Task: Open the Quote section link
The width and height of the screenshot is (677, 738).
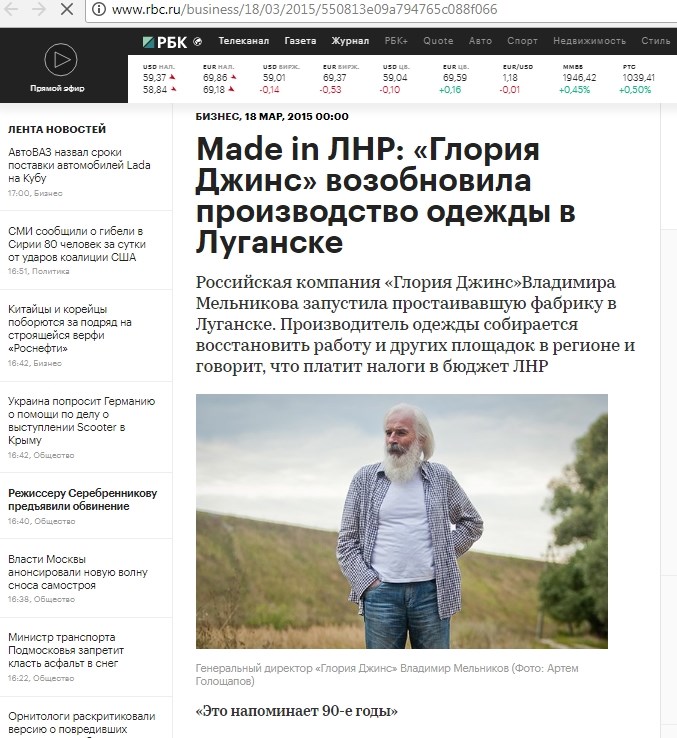Action: pos(438,41)
